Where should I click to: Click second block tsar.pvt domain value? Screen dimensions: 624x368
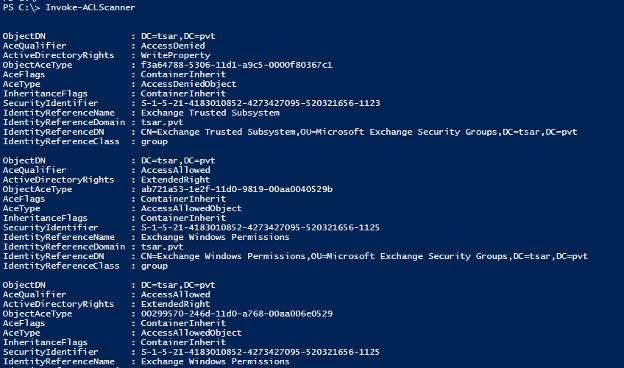pos(162,247)
